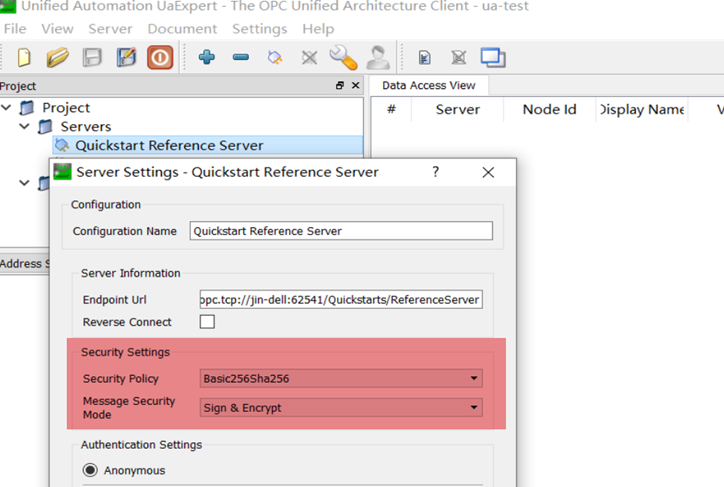Viewport: 724px width, 487px height.
Task: Open windows layout toolbar icon
Action: [x=493, y=58]
